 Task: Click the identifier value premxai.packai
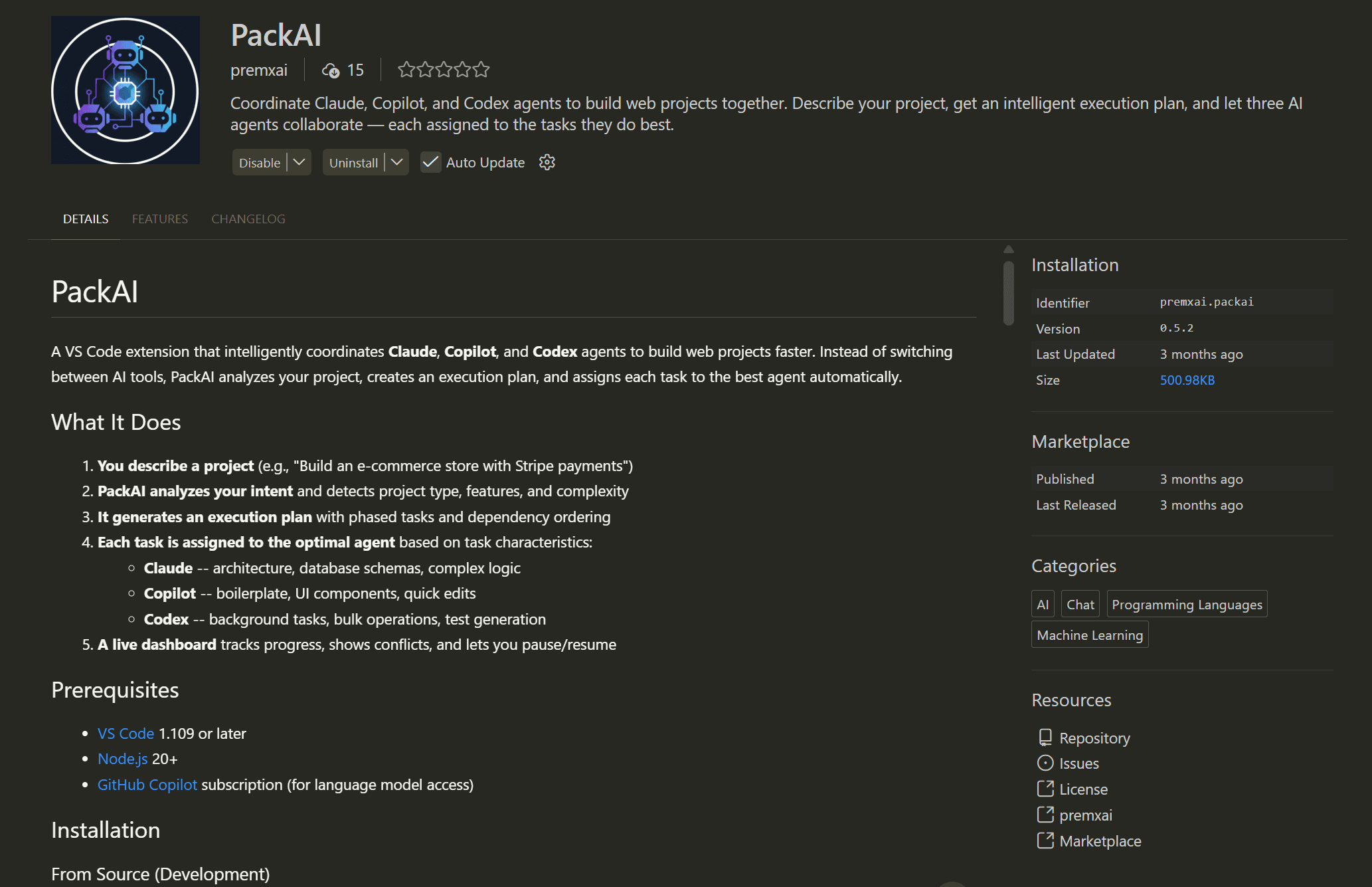pos(1207,302)
